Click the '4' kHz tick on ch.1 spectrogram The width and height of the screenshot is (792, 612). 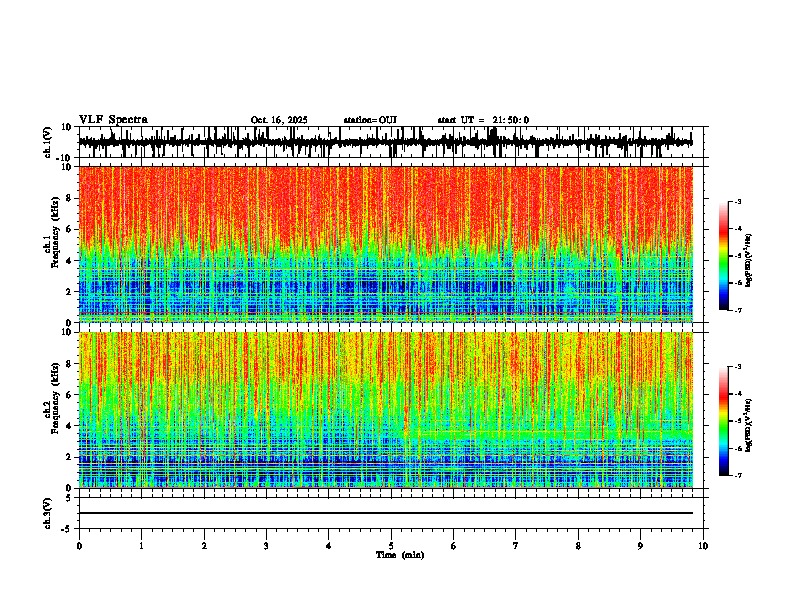(70, 261)
